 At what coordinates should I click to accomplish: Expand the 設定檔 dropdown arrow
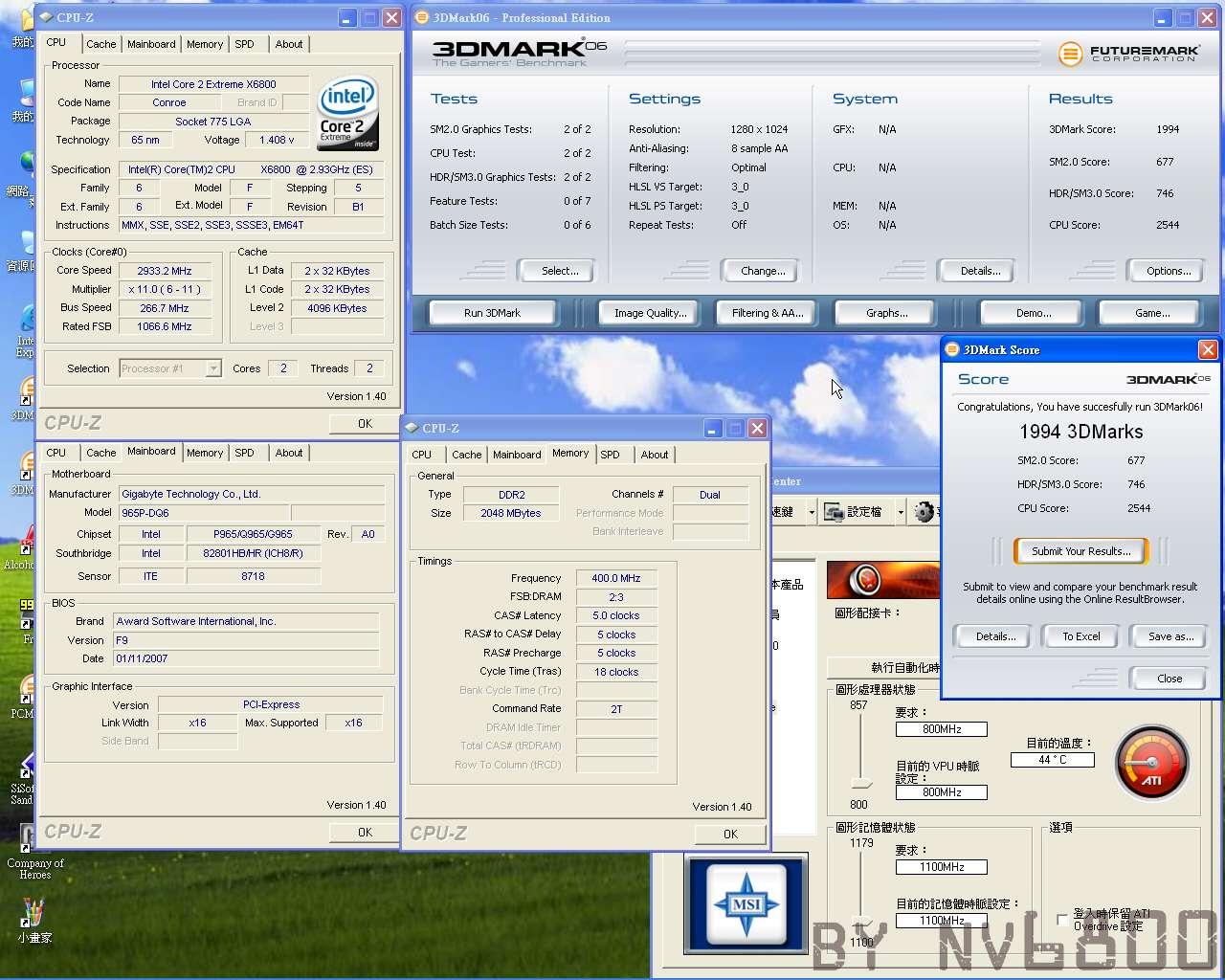coord(901,512)
